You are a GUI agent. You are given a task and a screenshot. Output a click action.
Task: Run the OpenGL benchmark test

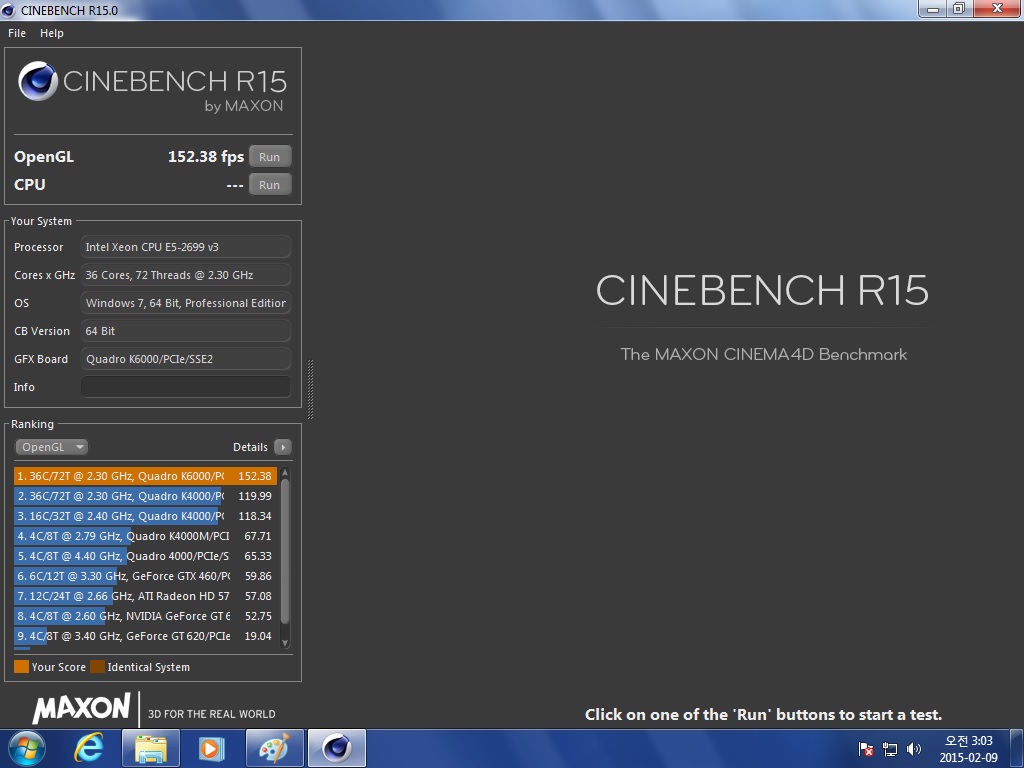click(270, 157)
